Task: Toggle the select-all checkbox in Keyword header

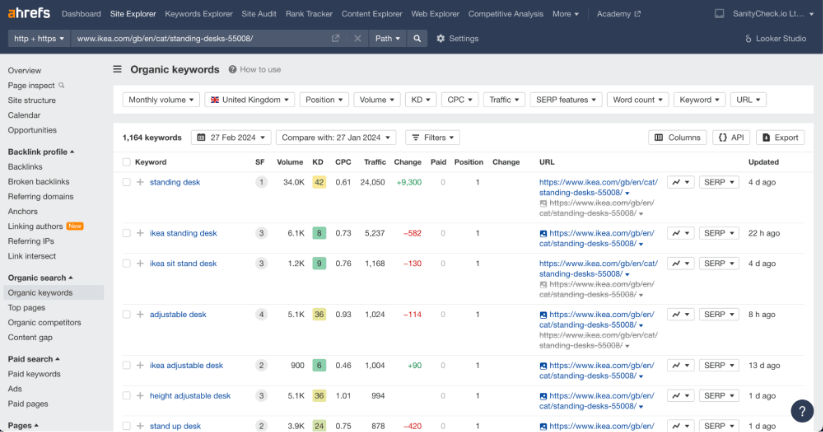Action: click(x=126, y=162)
